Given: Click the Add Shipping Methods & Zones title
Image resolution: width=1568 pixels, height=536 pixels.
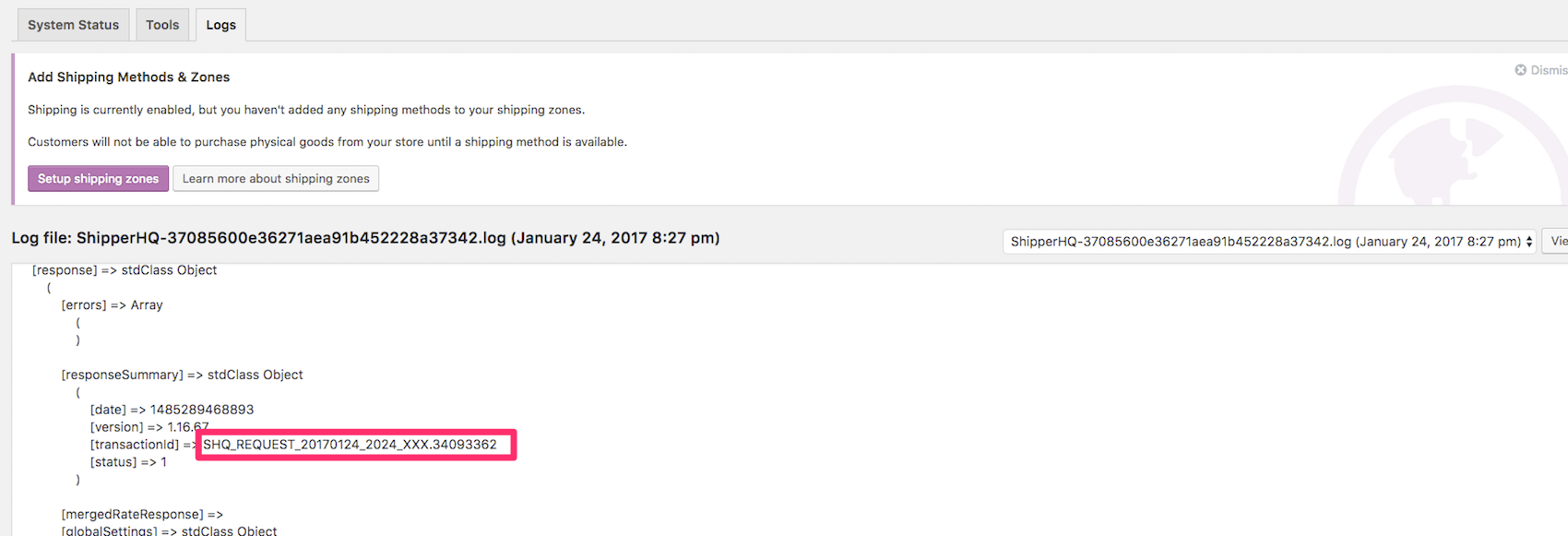Looking at the screenshot, I should 128,77.
